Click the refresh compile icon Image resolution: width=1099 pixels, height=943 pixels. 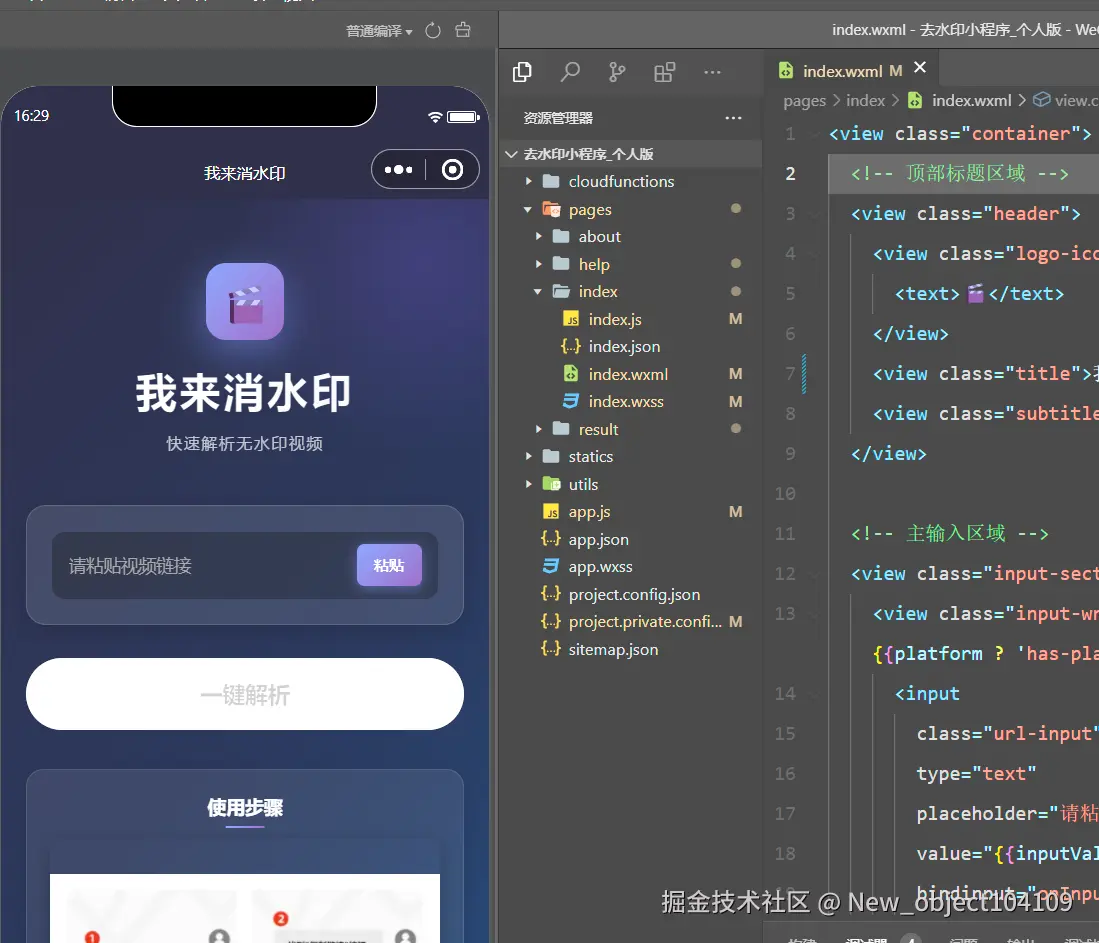coord(433,31)
